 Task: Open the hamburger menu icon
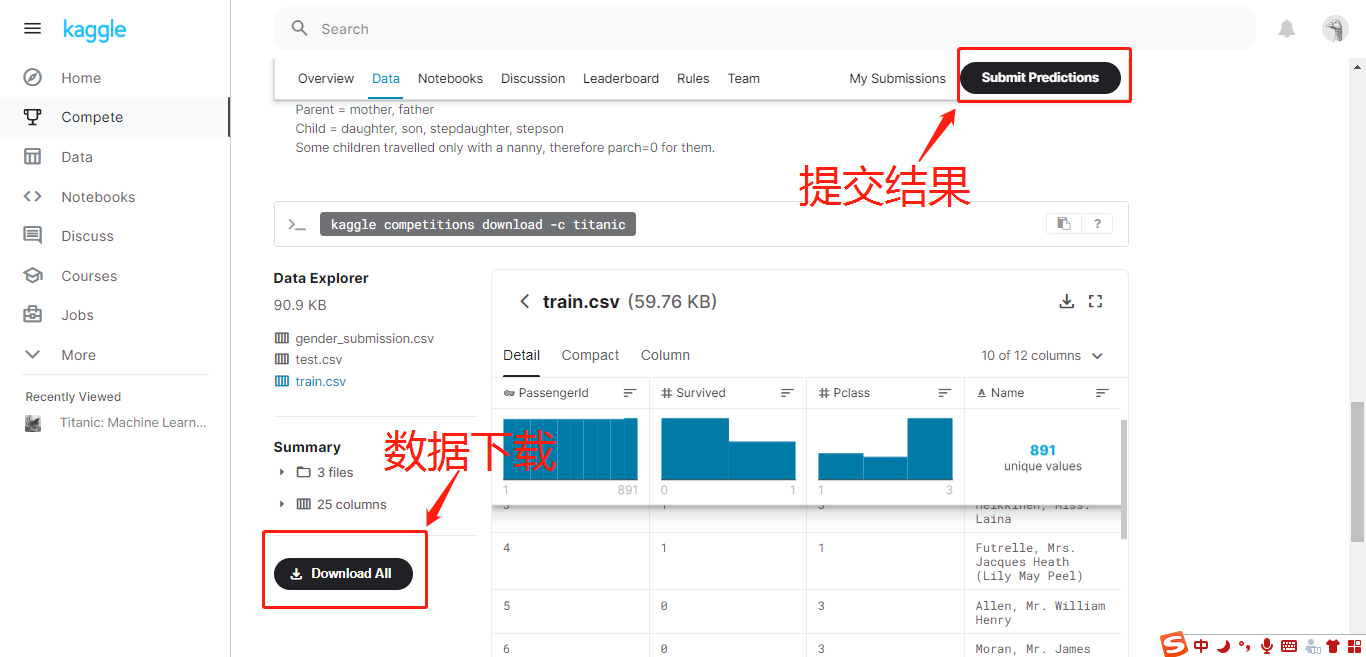(33, 29)
